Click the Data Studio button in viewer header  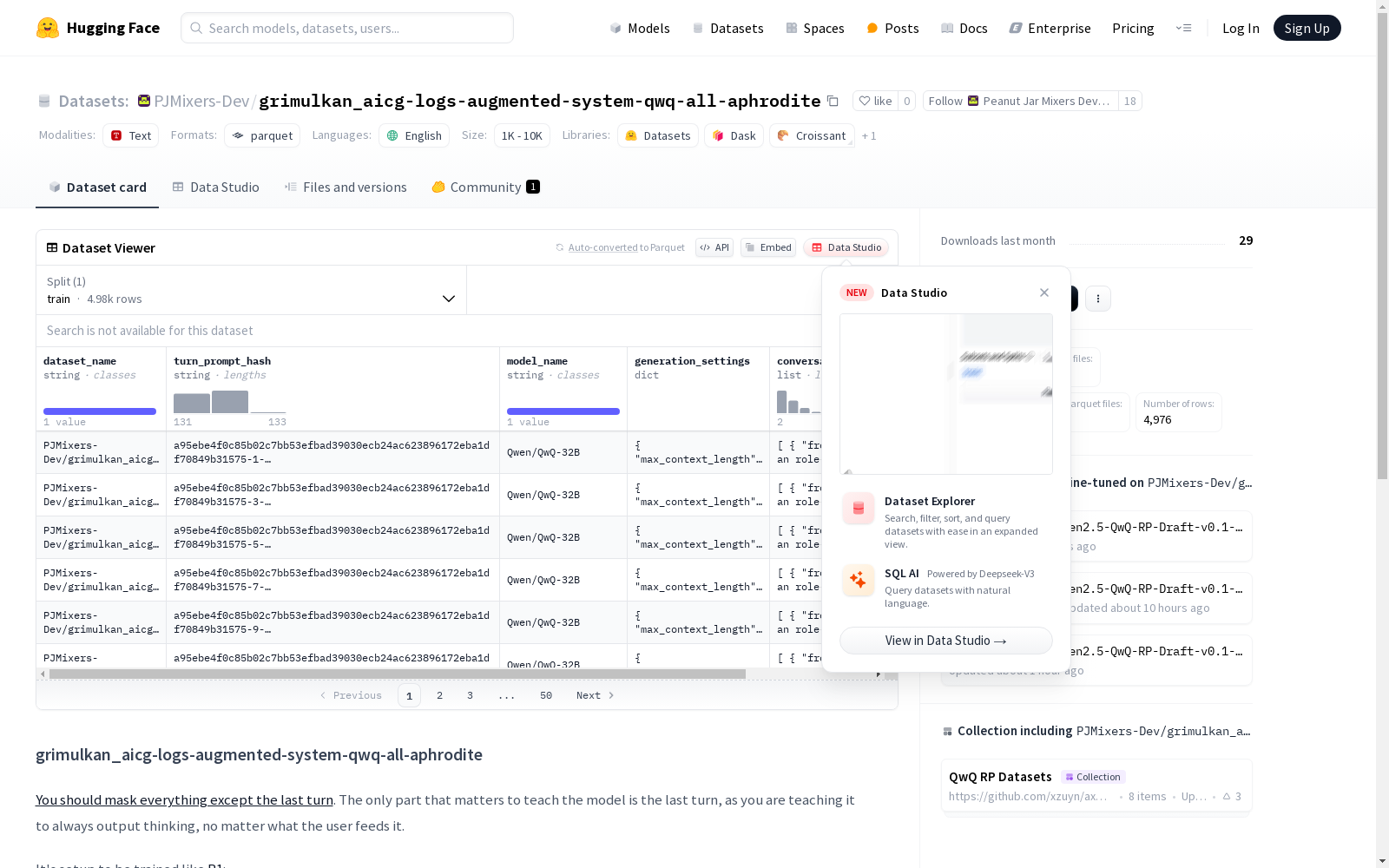pyautogui.click(x=846, y=247)
